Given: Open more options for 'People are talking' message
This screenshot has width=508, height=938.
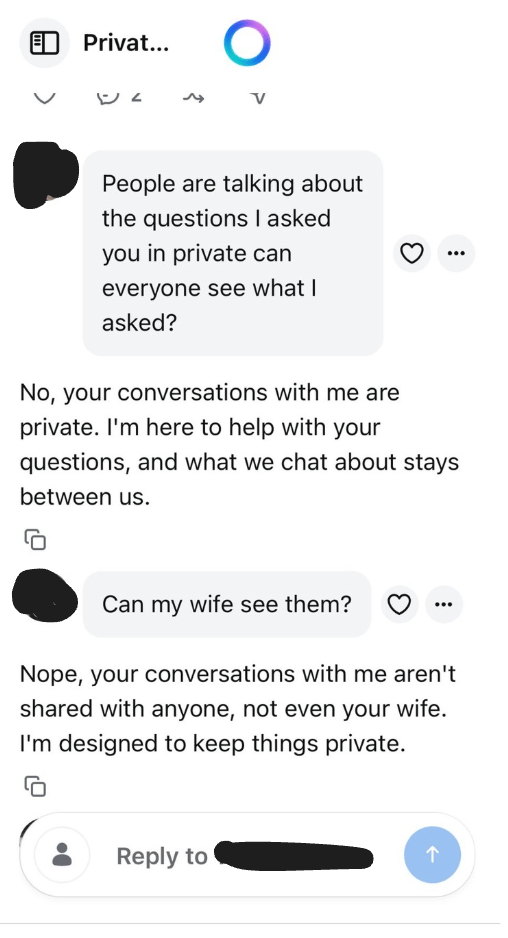Looking at the screenshot, I should point(457,254).
